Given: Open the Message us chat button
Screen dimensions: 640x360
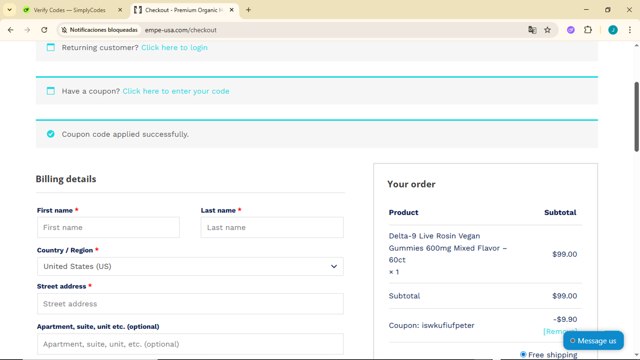Looking at the screenshot, I should [593, 340].
